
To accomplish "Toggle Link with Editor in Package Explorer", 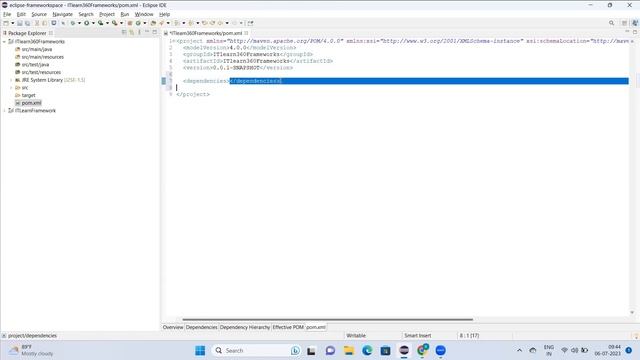I will (131, 32).
